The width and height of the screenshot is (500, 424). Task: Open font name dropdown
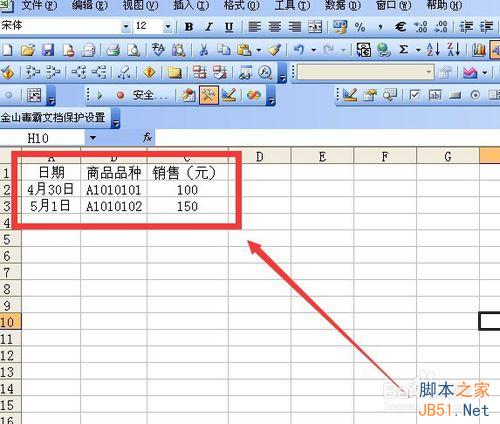click(x=126, y=27)
